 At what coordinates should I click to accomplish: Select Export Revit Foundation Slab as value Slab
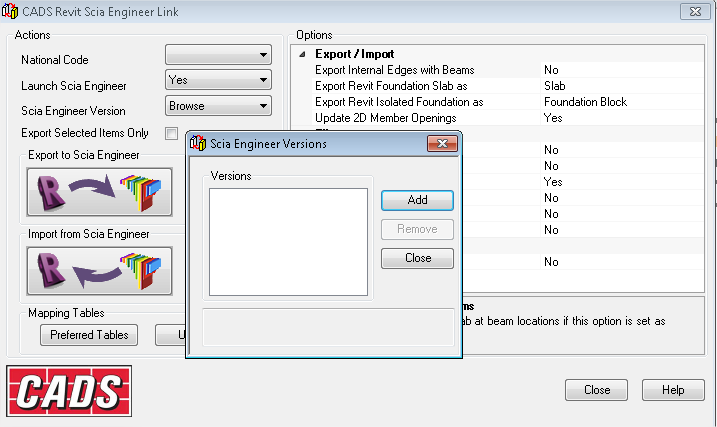(555, 86)
